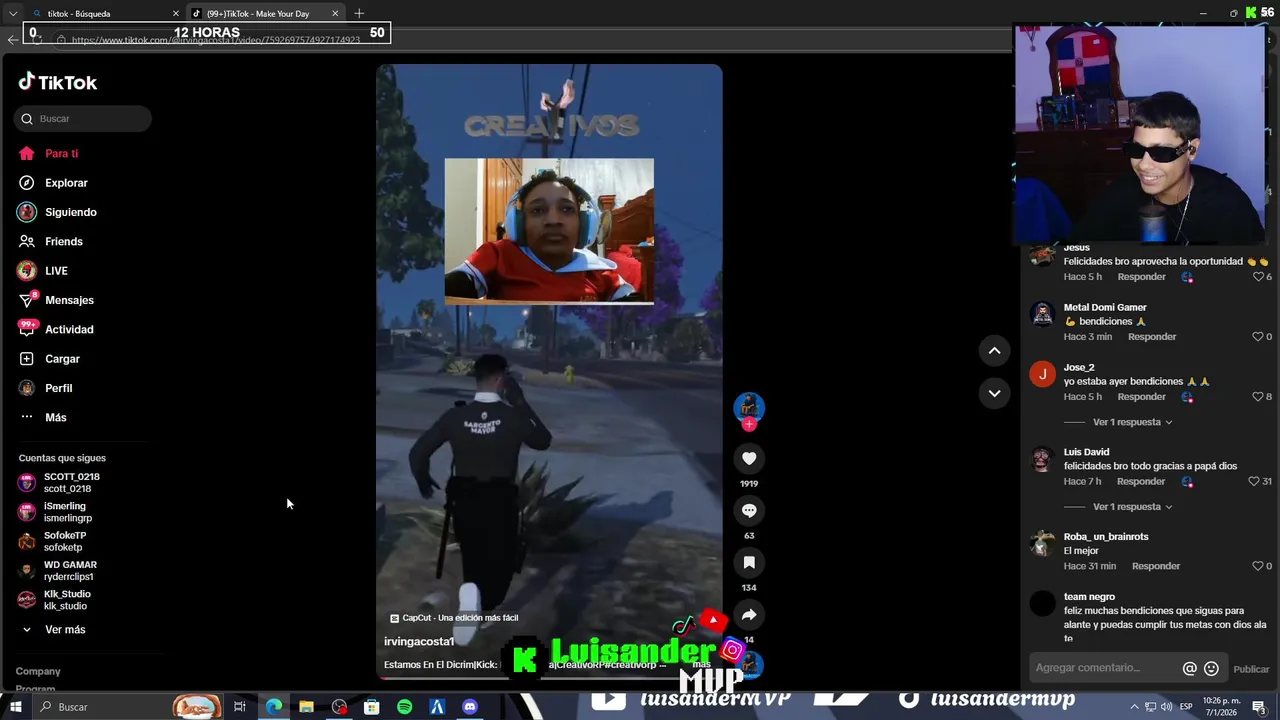Reply to Roba_un_brainrots' comment
This screenshot has height=720, width=1280.
(1156, 566)
